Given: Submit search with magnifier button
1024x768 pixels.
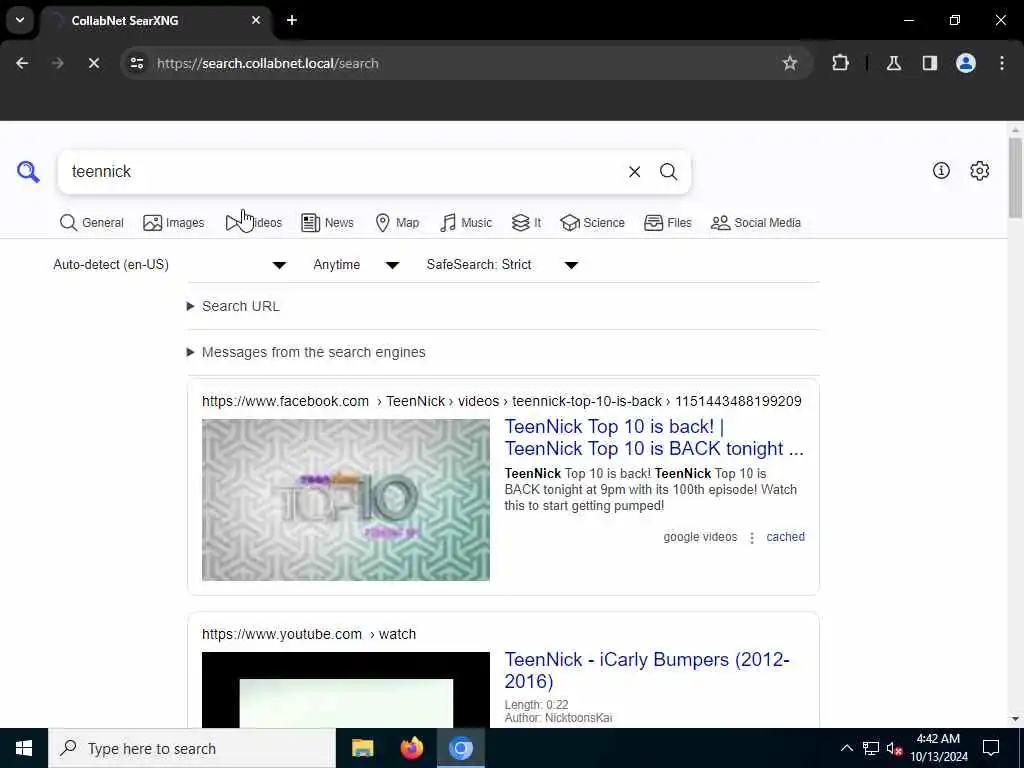Looking at the screenshot, I should pyautogui.click(x=668, y=172).
